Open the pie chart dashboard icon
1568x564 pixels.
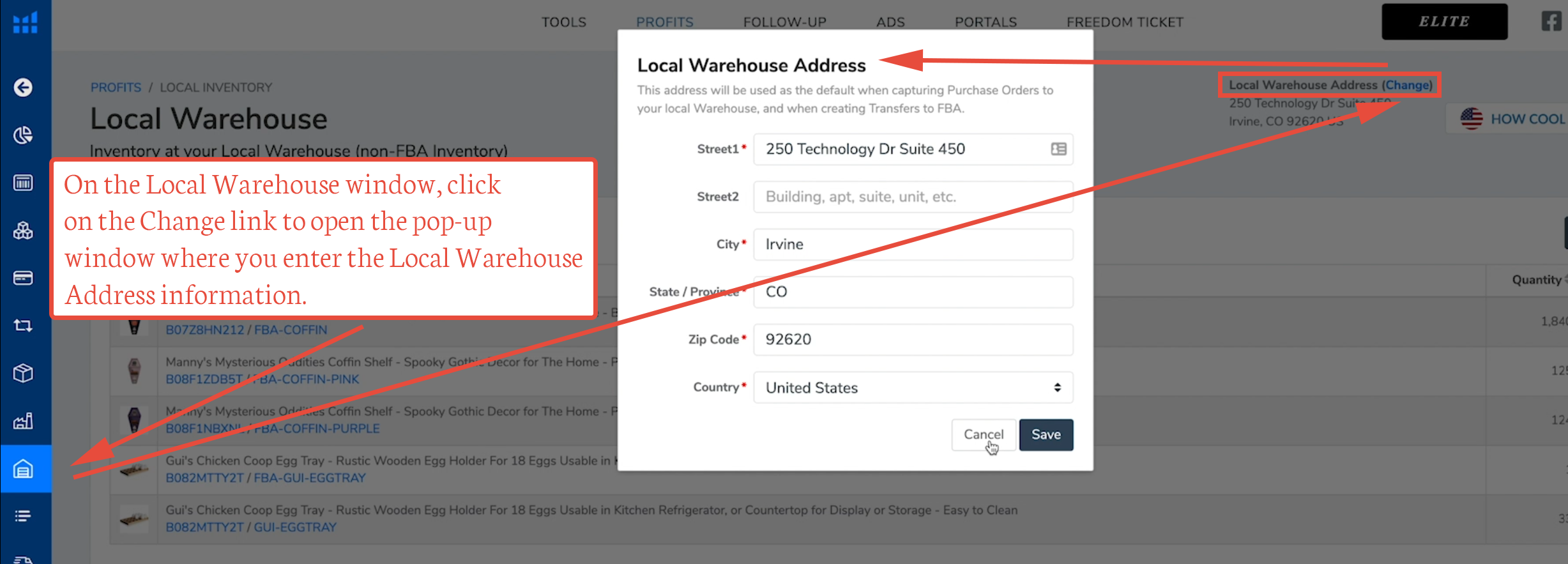pos(24,135)
